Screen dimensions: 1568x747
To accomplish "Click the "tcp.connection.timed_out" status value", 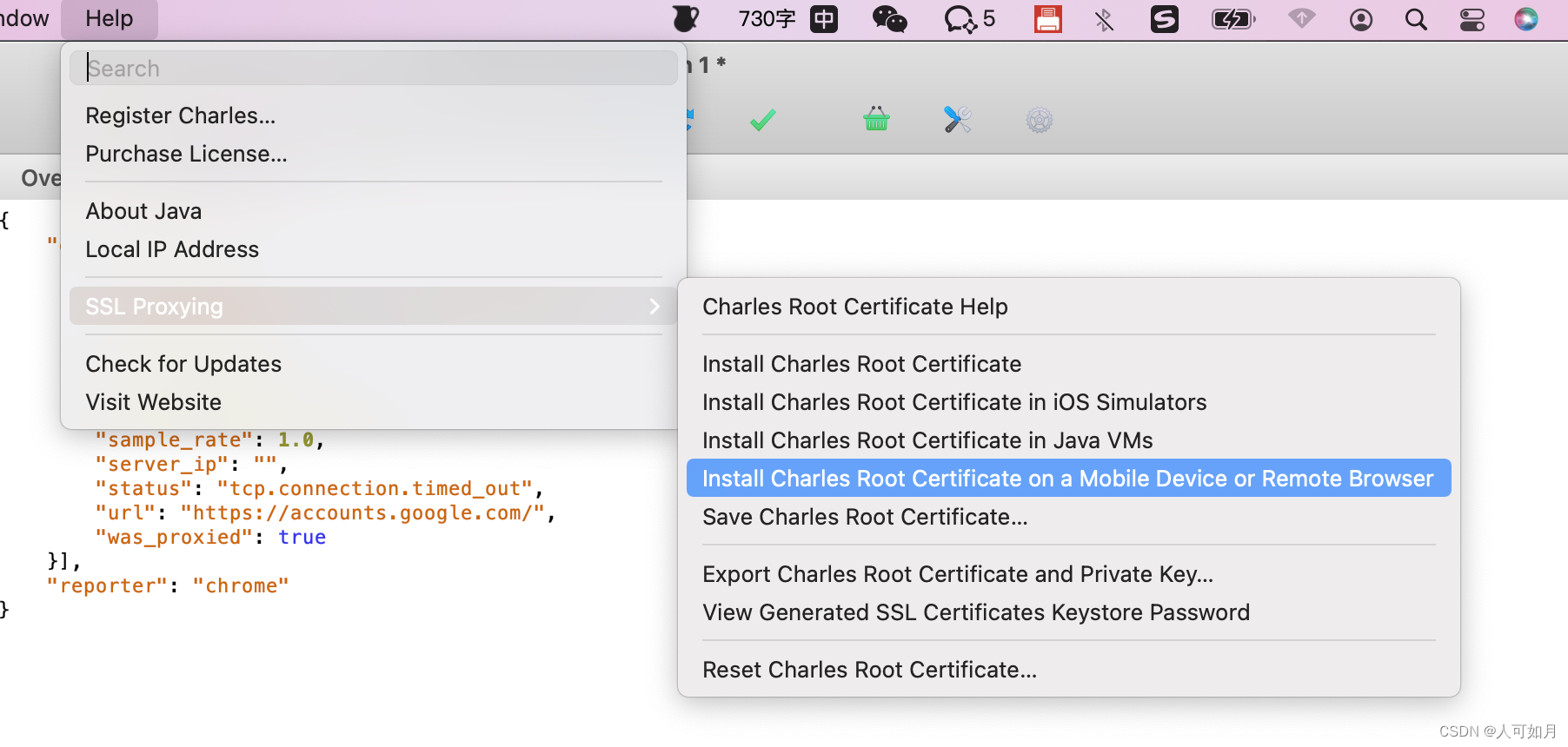I will point(375,488).
